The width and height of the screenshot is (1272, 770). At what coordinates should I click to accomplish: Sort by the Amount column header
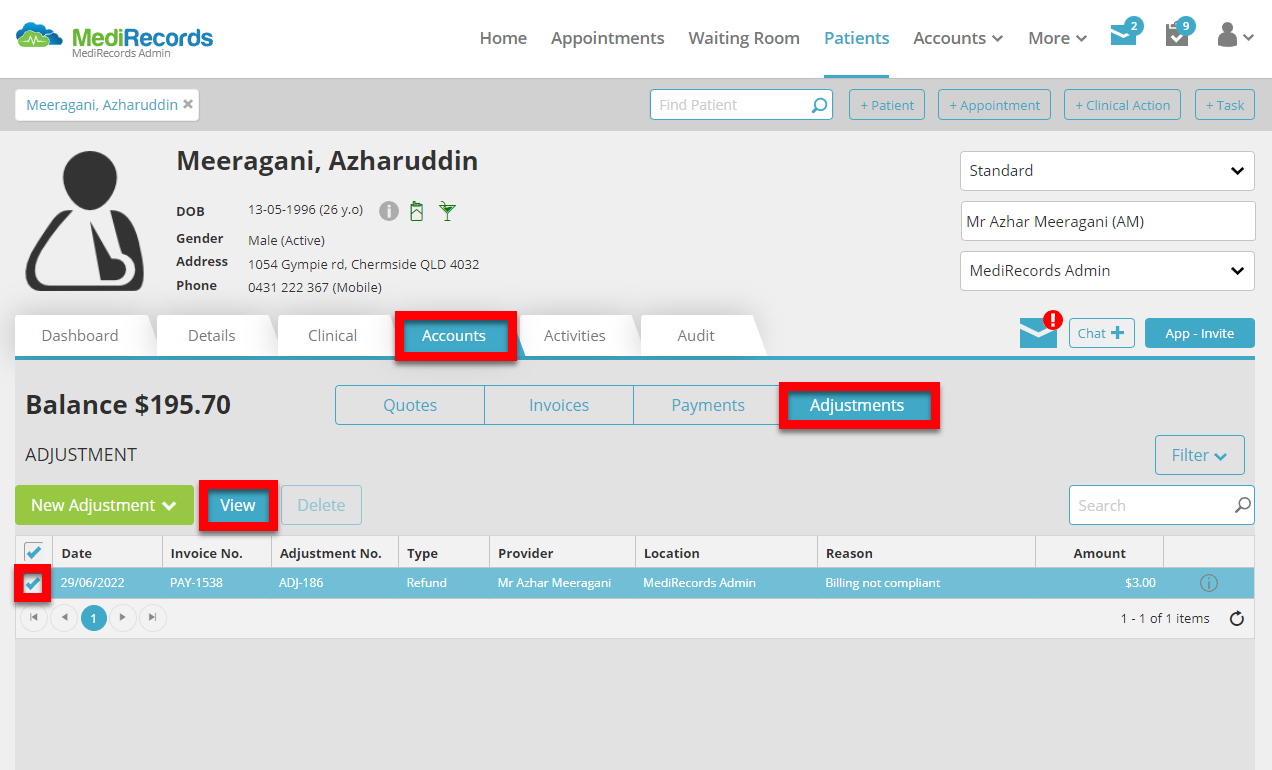point(1099,553)
